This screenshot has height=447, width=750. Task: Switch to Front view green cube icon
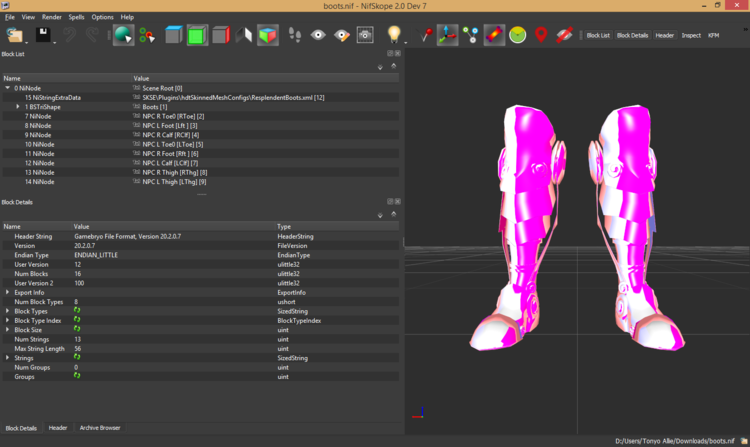[197, 35]
